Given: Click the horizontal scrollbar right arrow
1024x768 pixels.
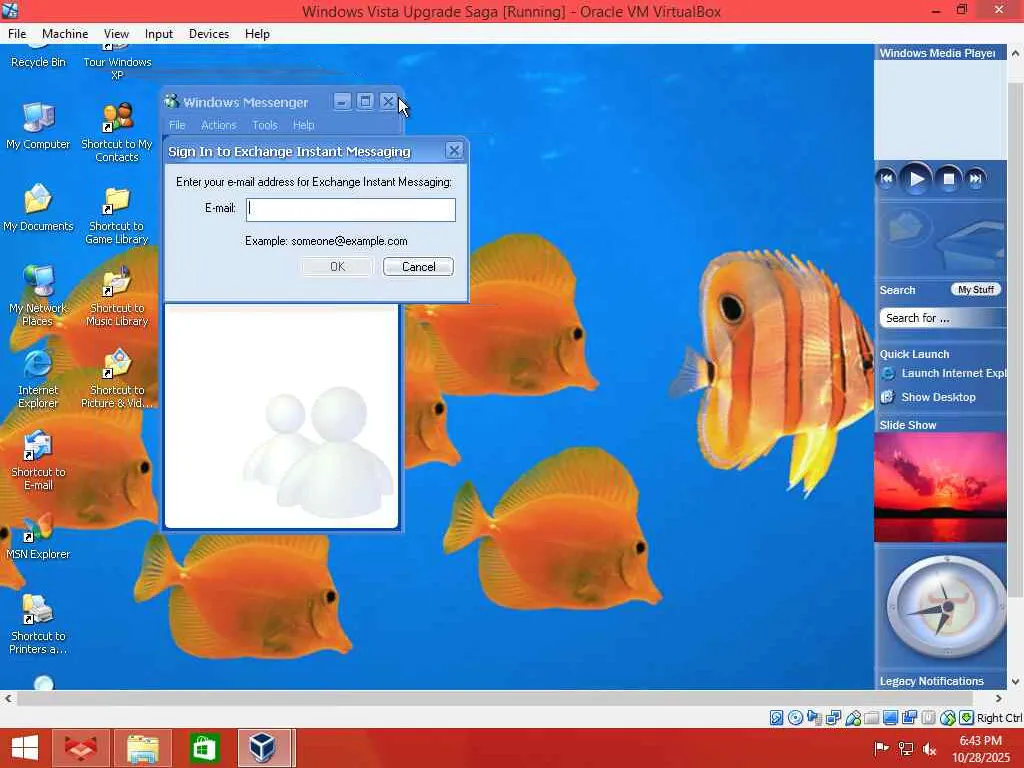Looking at the screenshot, I should 998,698.
